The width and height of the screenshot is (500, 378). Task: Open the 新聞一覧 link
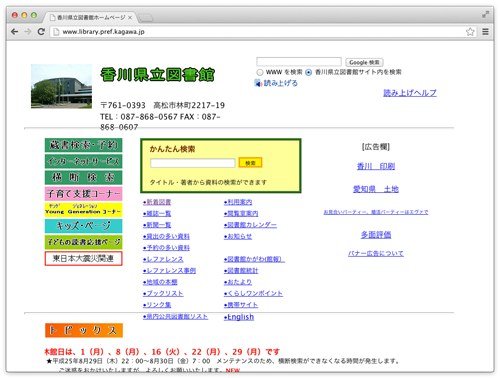click(157, 225)
